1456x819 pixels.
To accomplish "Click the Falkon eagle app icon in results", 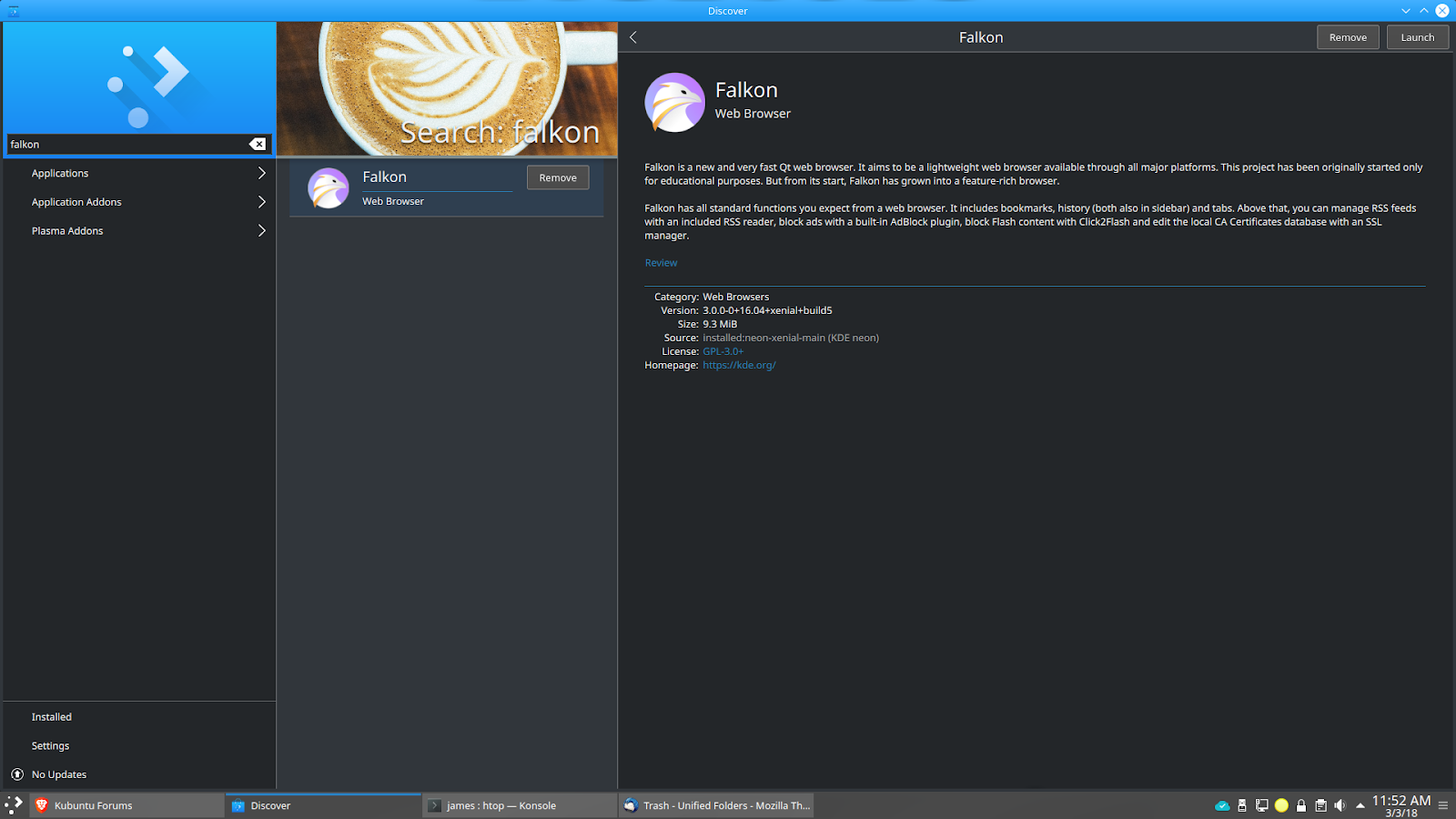I will [x=329, y=187].
